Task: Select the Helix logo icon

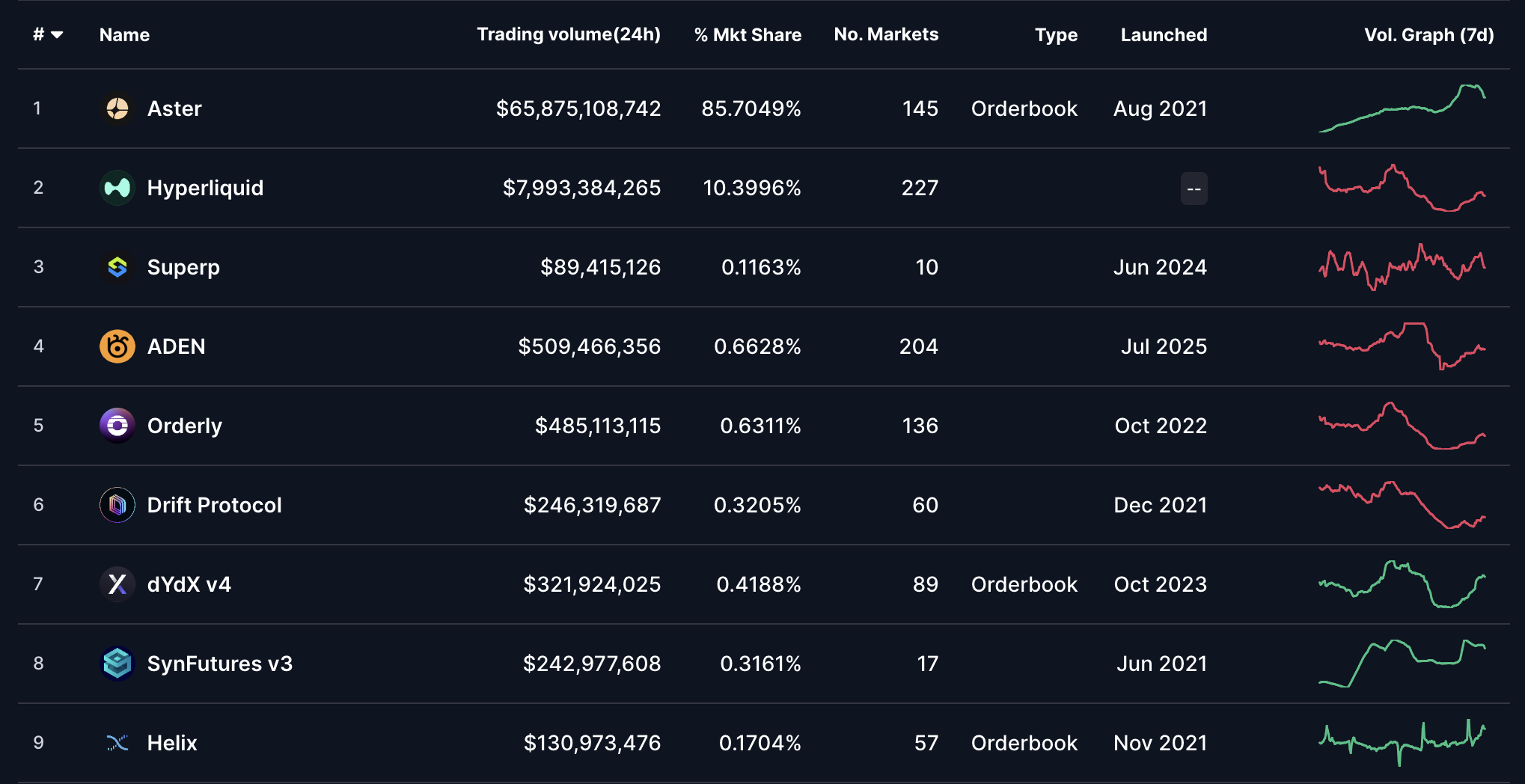Action: coord(117,743)
